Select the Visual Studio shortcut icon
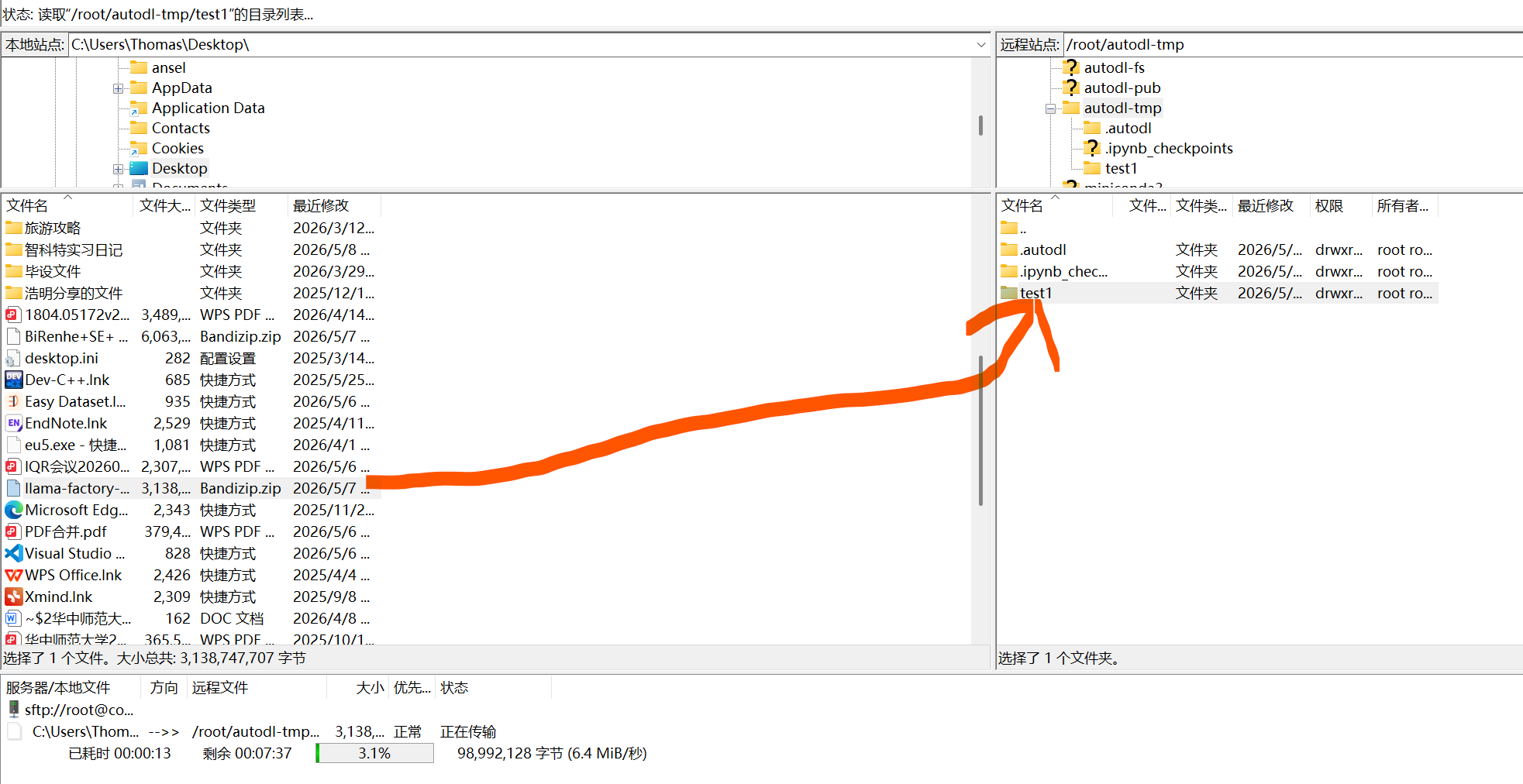This screenshot has height=784, width=1523. [13, 553]
